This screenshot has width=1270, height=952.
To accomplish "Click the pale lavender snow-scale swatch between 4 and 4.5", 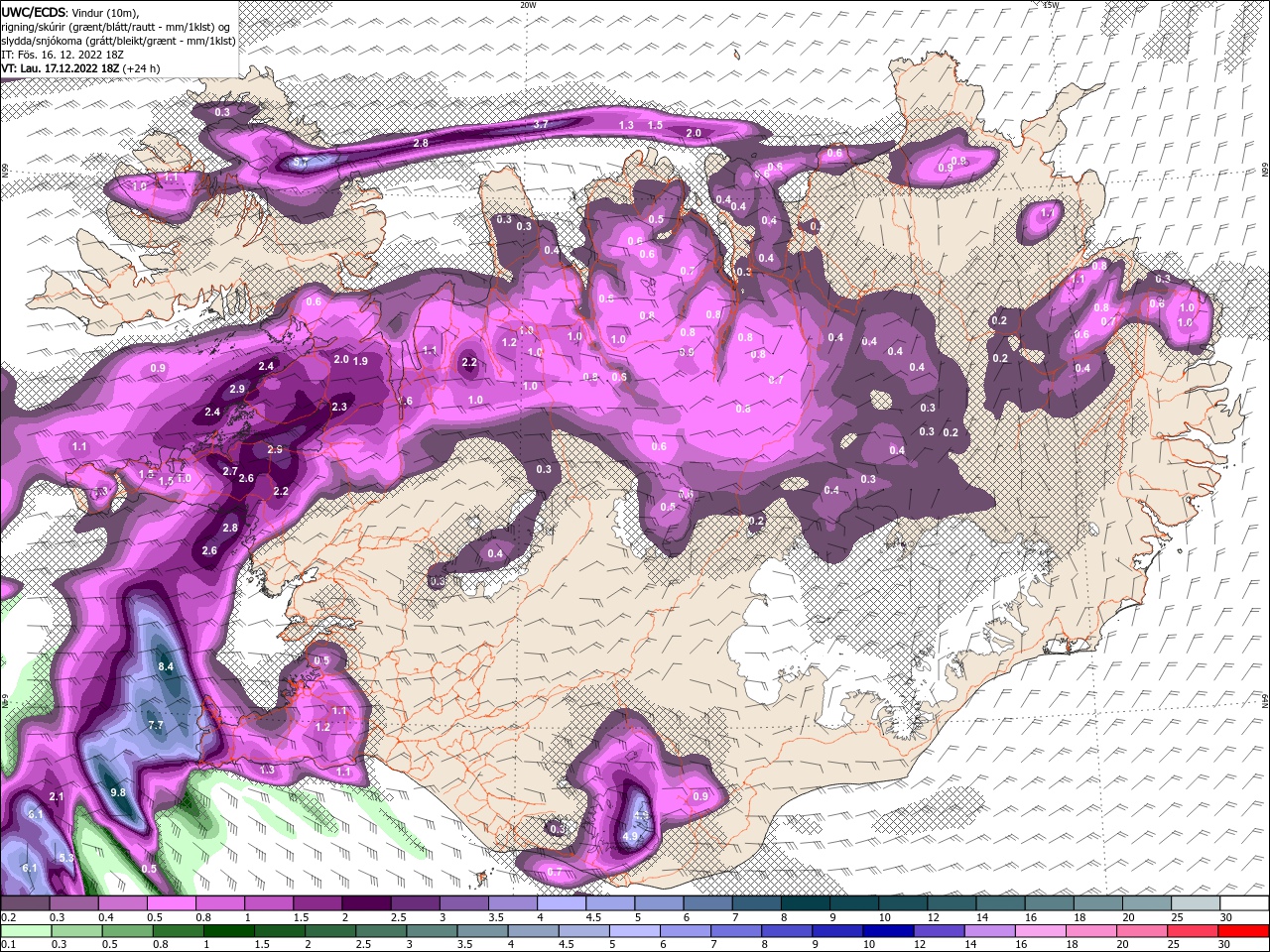I will (561, 903).
